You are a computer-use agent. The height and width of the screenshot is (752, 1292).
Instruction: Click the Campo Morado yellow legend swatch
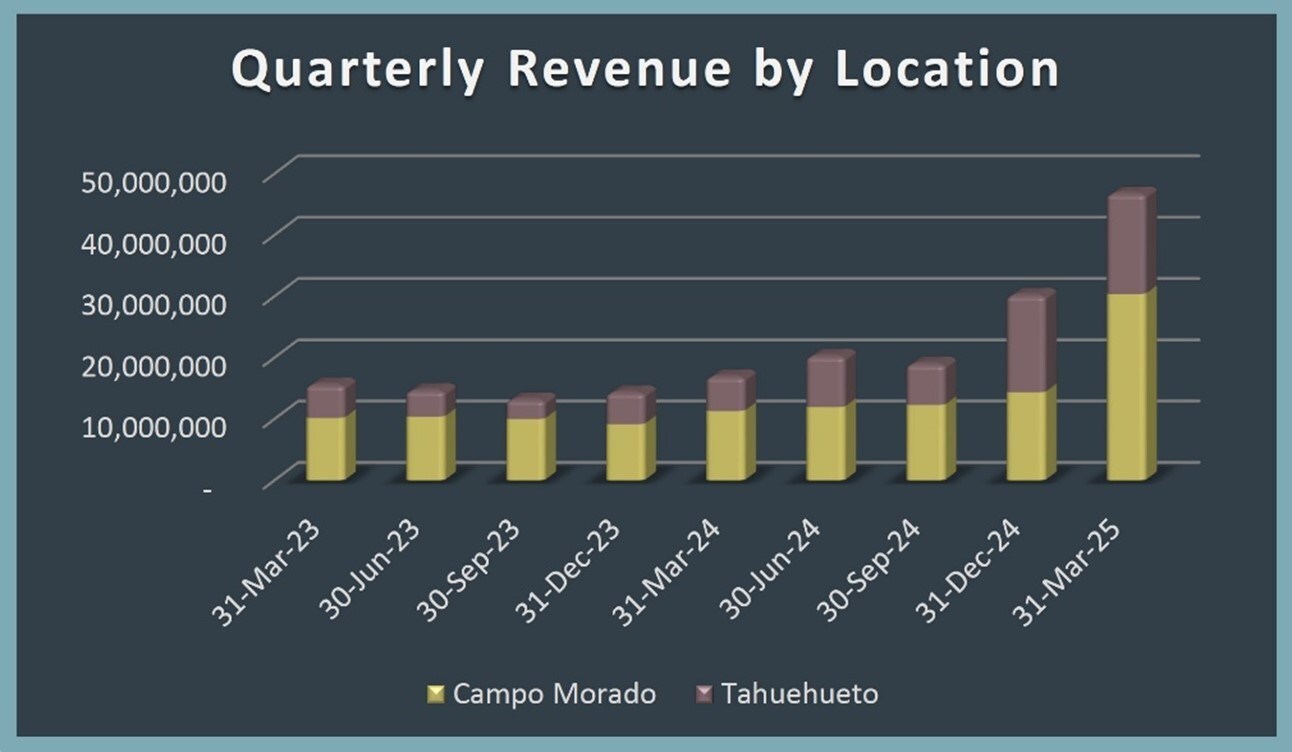435,694
